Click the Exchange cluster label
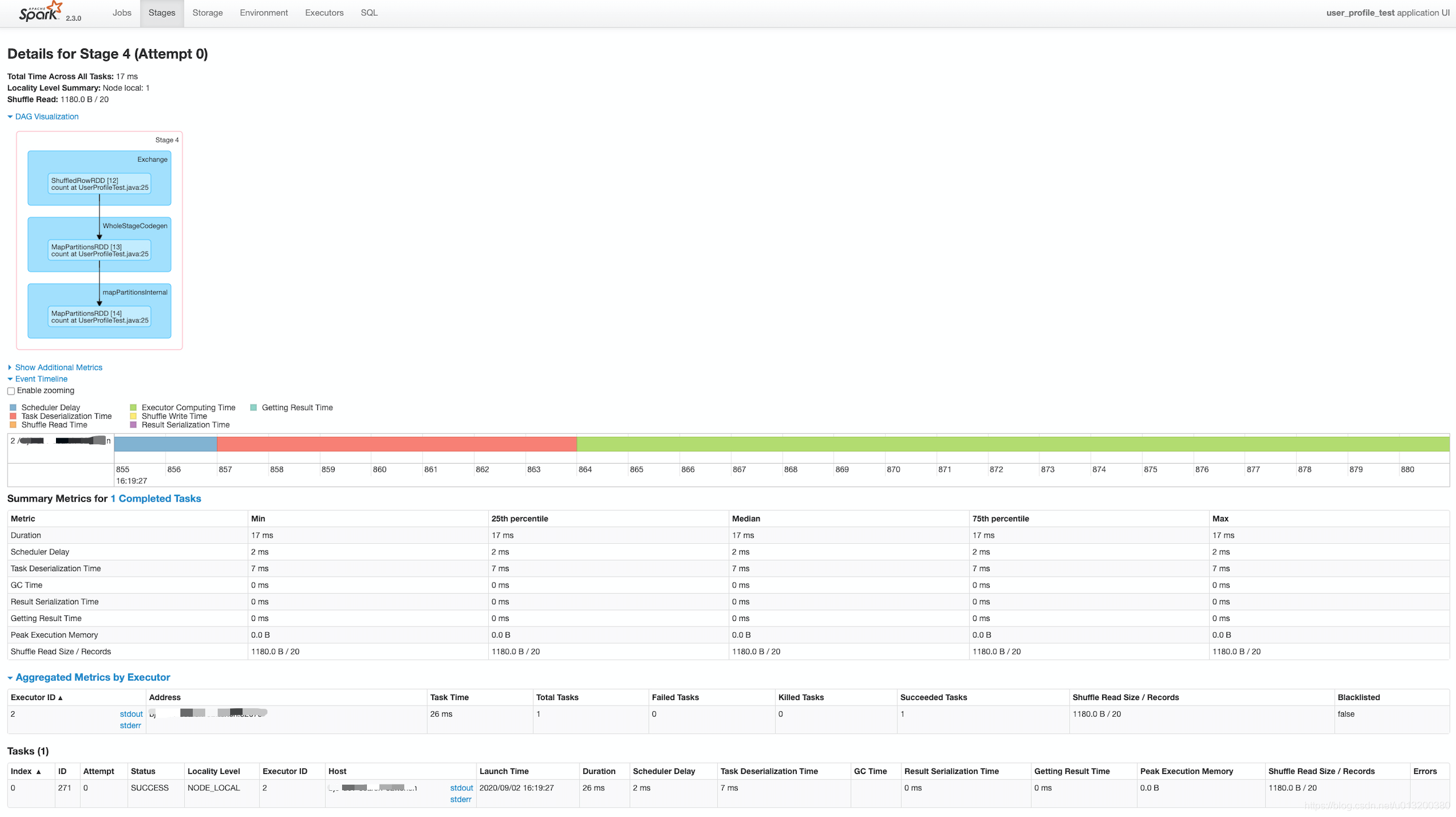Image resolution: width=1456 pixels, height=817 pixels. (x=152, y=159)
